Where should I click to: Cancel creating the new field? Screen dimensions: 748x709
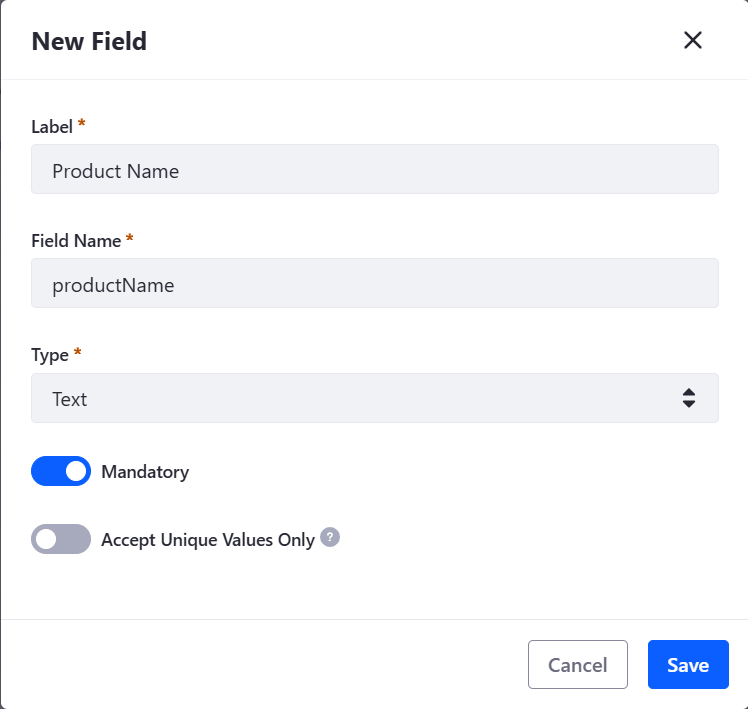578,665
